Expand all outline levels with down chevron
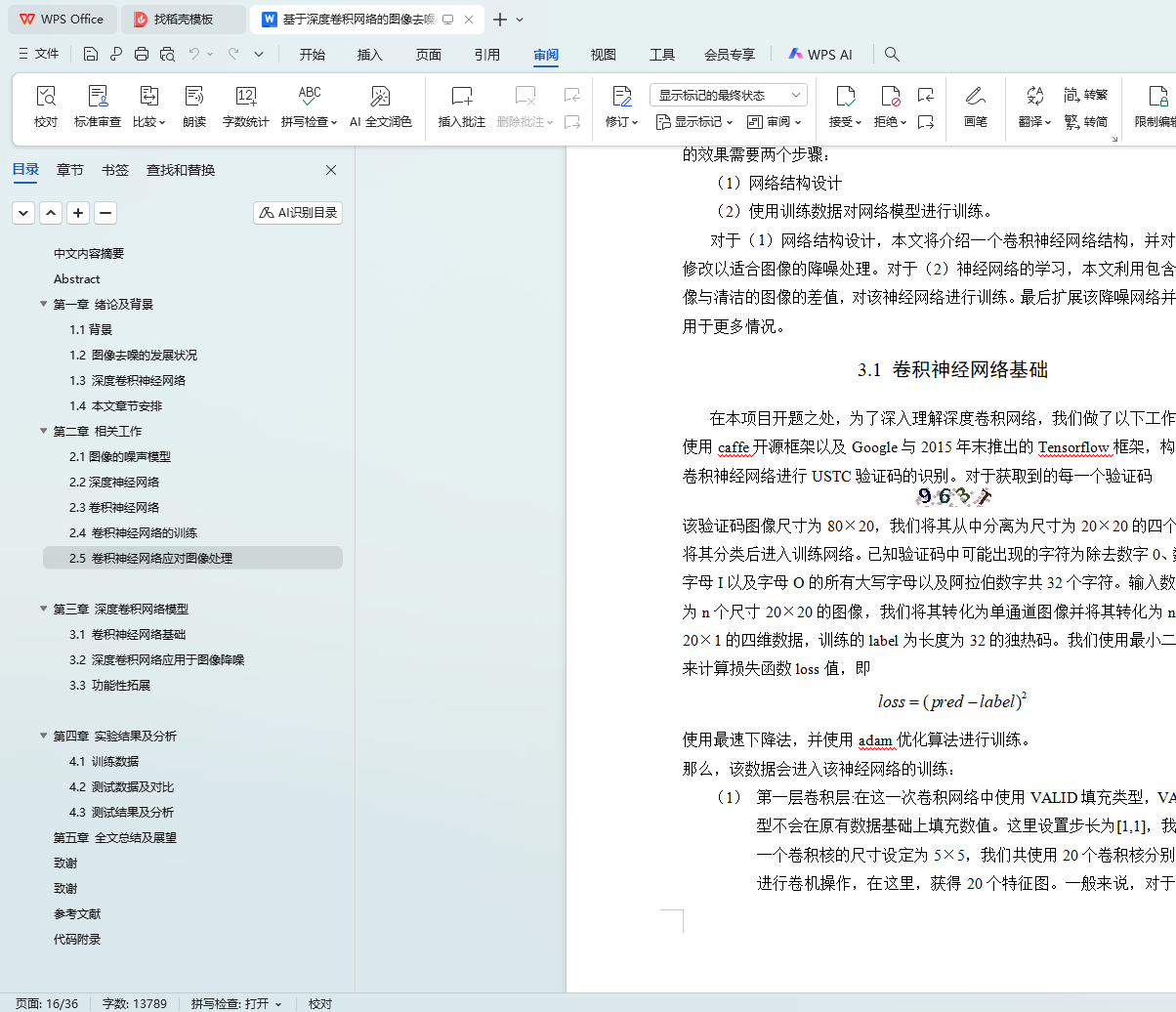The height and width of the screenshot is (1012, 1176). pyautogui.click(x=23, y=213)
